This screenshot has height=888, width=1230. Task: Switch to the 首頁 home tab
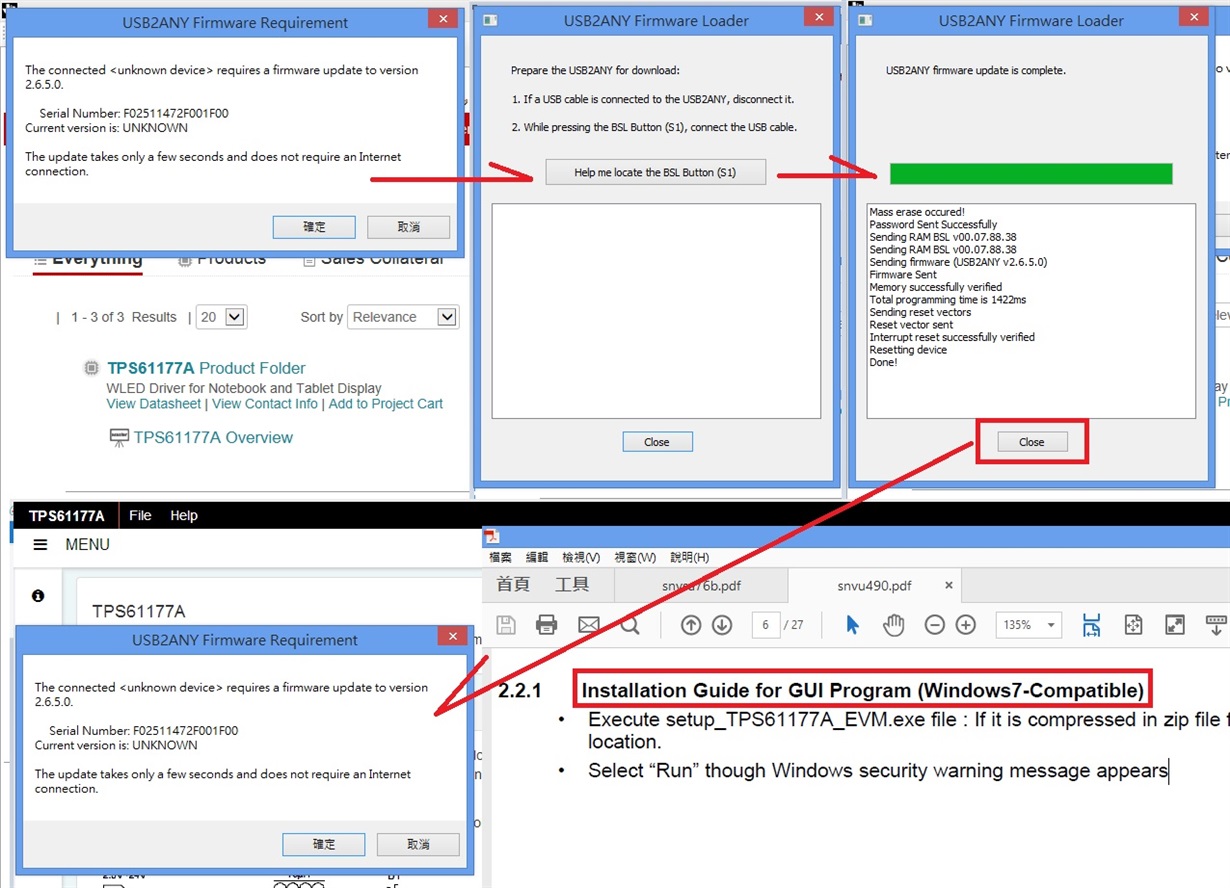513,585
